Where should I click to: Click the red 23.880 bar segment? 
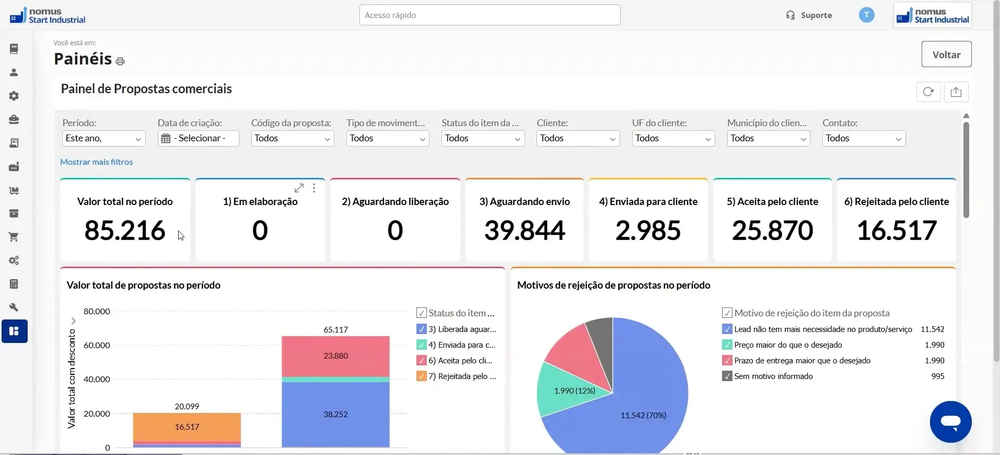point(335,356)
